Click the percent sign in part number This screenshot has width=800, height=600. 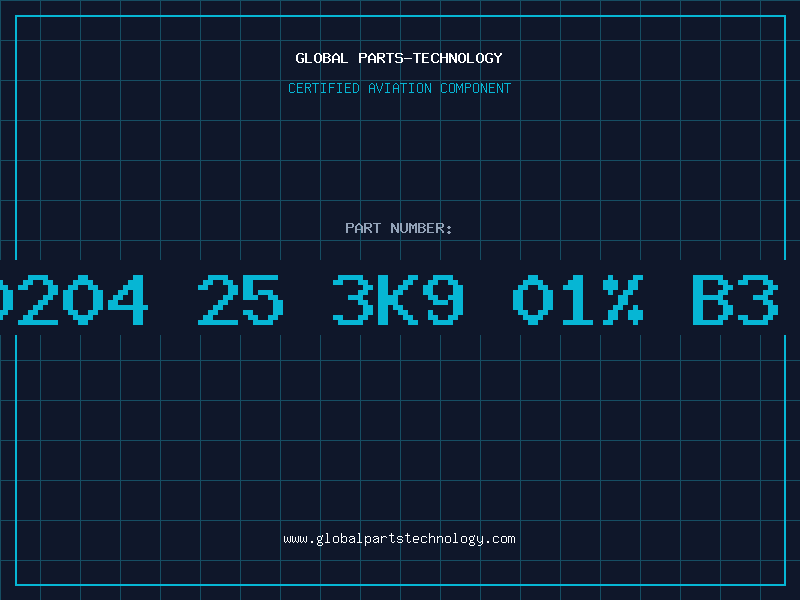tap(622, 299)
